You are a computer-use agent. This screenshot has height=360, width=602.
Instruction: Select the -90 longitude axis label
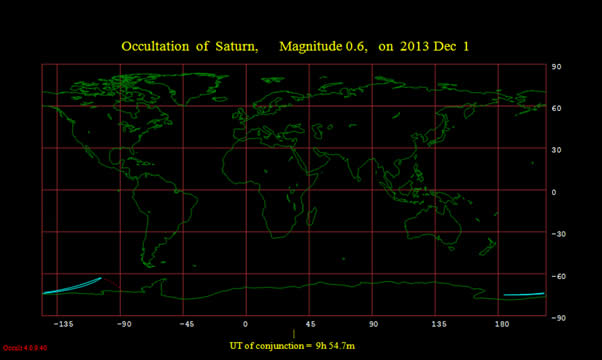pyautogui.click(x=124, y=324)
